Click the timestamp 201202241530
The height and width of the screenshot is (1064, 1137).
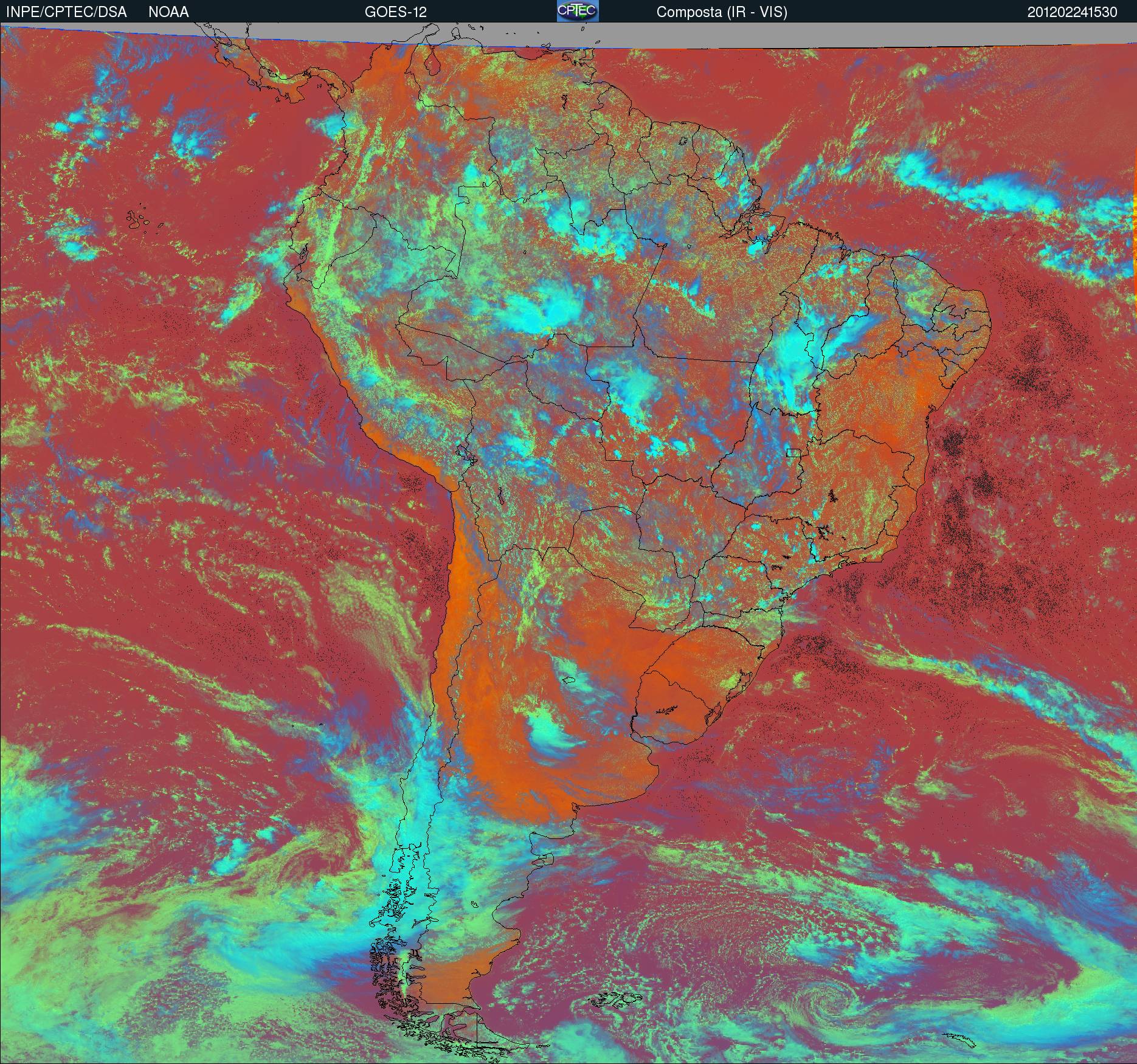click(x=1072, y=12)
